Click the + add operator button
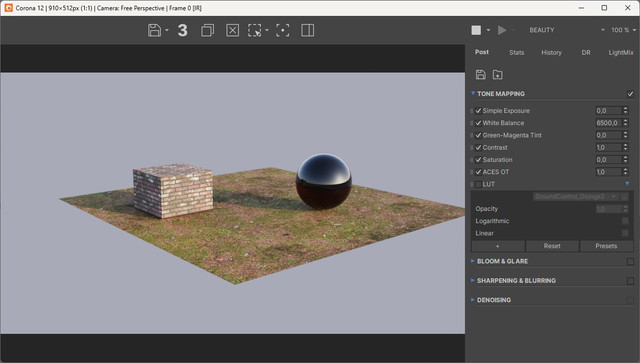The width and height of the screenshot is (640, 363). tap(498, 246)
